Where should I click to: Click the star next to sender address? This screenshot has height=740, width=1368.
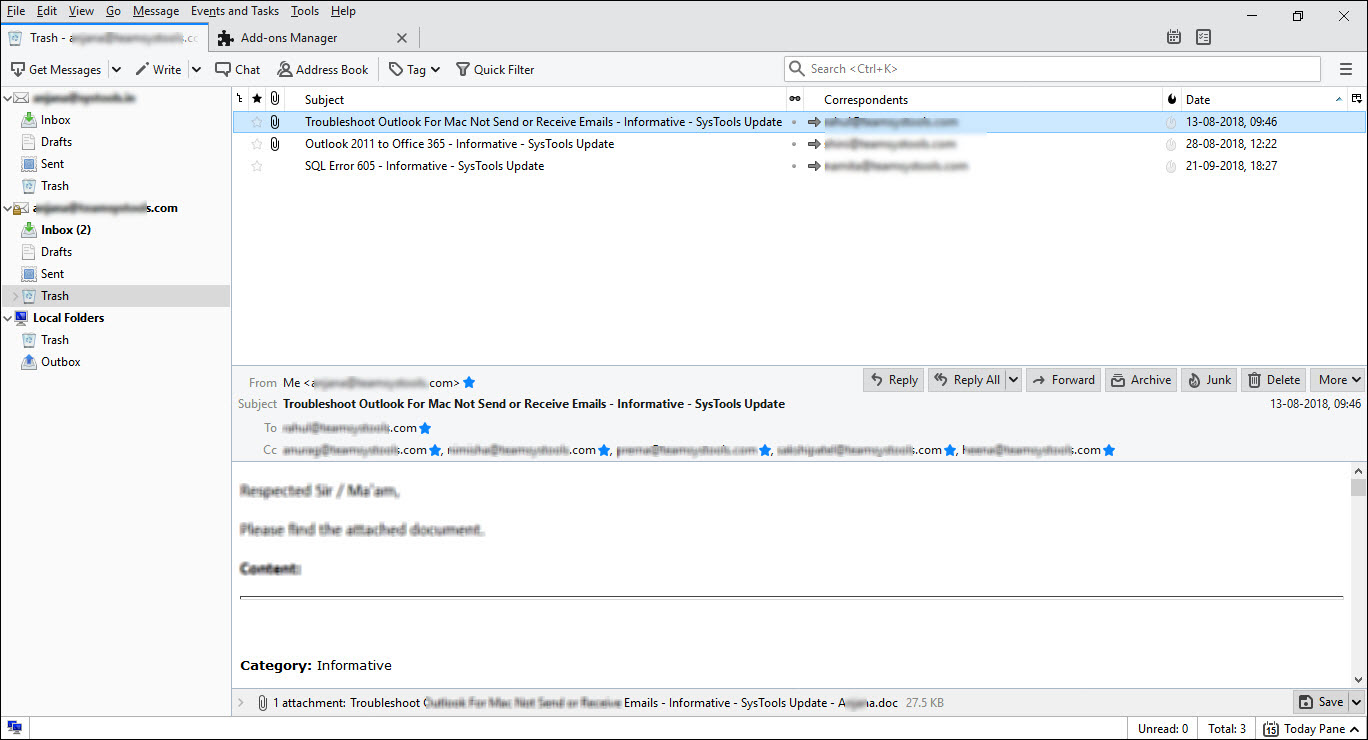pos(469,382)
